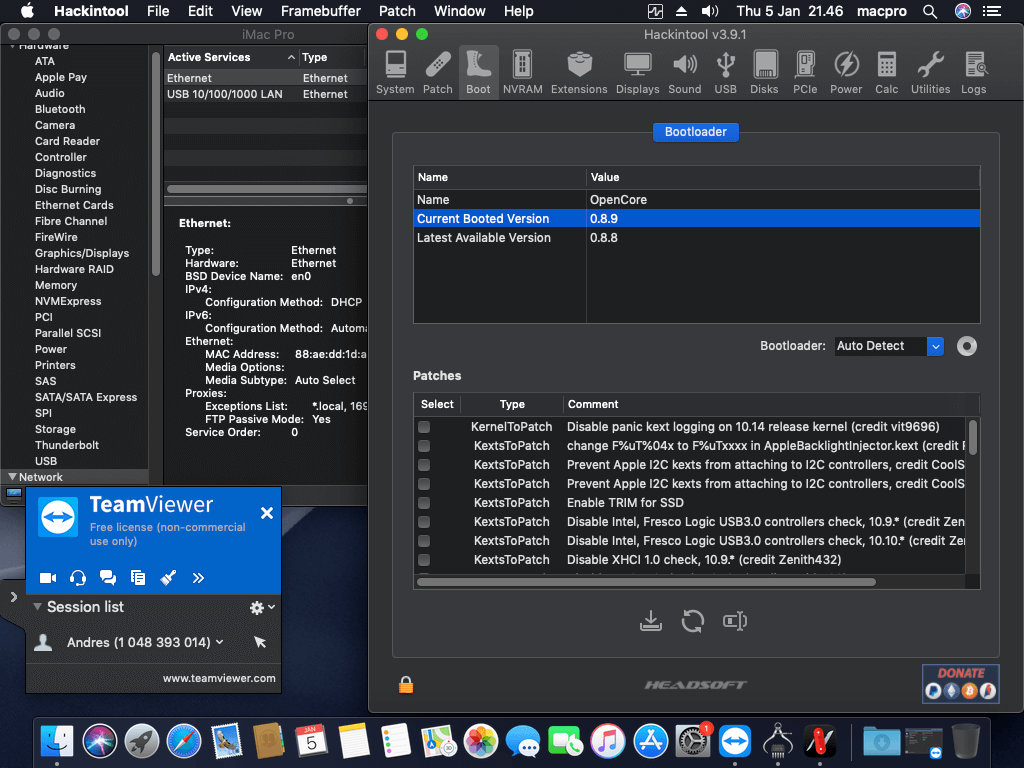The width and height of the screenshot is (1024, 768).
Task: Select USB 10/100/1000 LAN service row
Action: tap(265, 94)
